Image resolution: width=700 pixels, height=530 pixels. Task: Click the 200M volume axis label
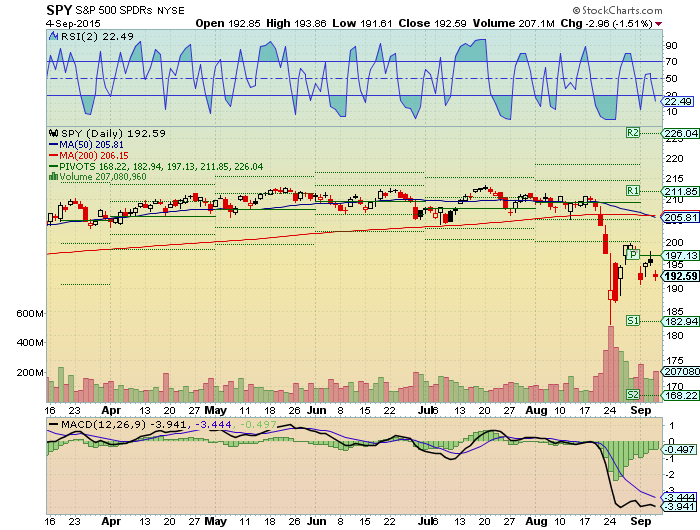pyautogui.click(x=30, y=372)
